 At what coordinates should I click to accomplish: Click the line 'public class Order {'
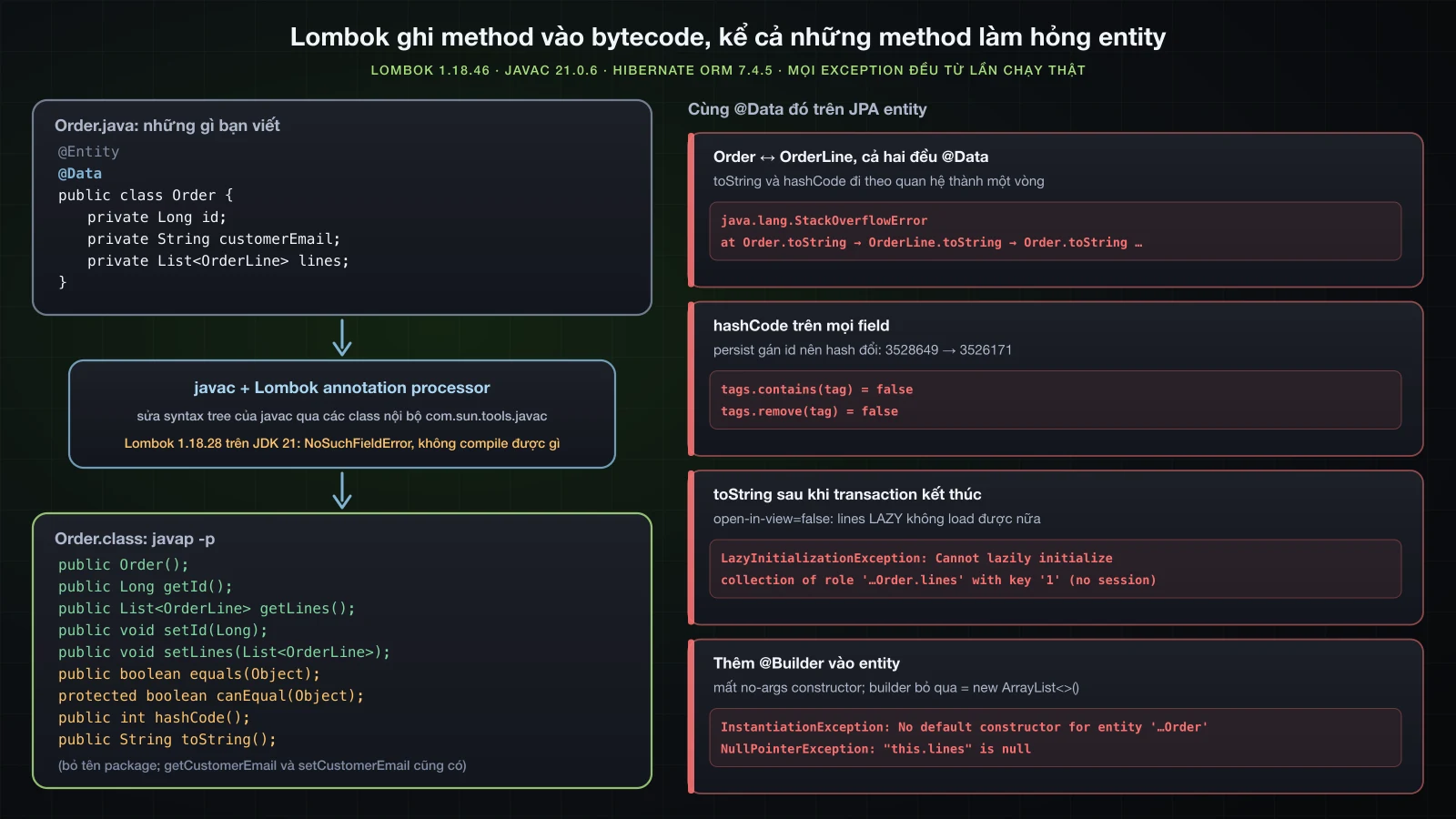[x=146, y=196]
